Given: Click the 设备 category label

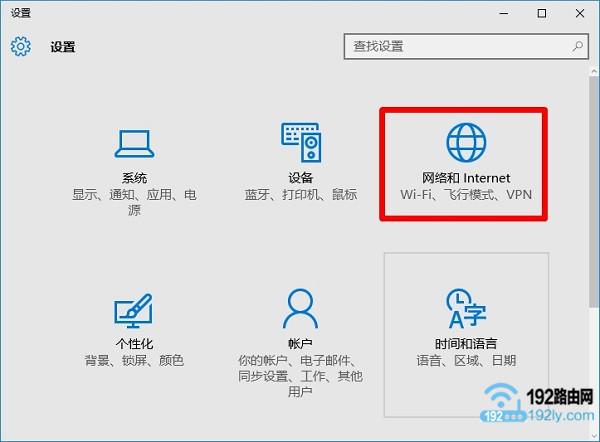Looking at the screenshot, I should pos(301,178).
